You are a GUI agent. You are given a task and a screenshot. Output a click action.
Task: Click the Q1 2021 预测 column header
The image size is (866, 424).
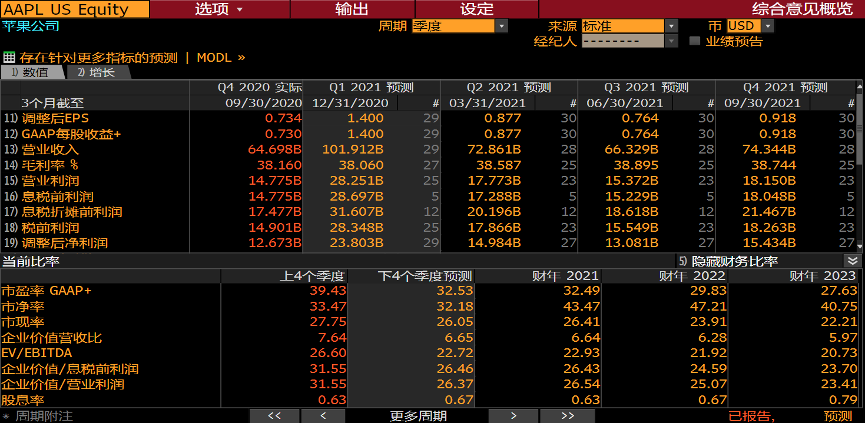[372, 88]
